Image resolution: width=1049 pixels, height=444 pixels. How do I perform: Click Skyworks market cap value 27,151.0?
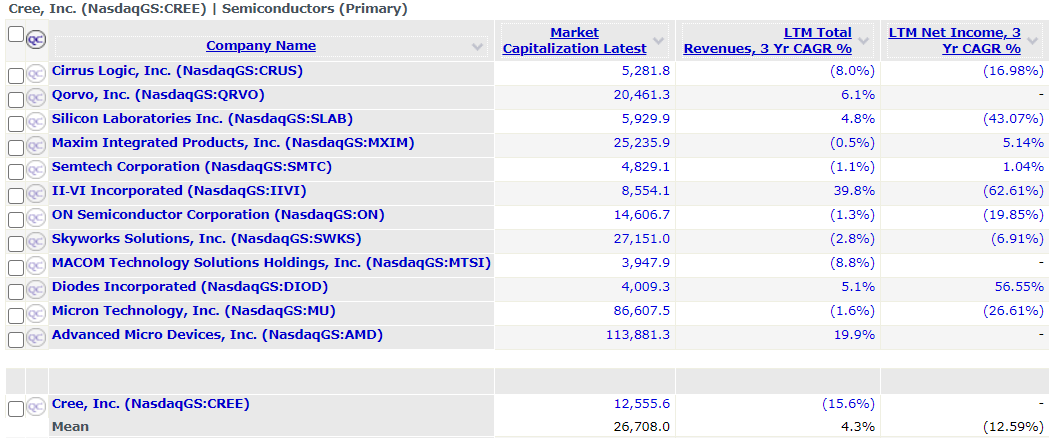[641, 239]
